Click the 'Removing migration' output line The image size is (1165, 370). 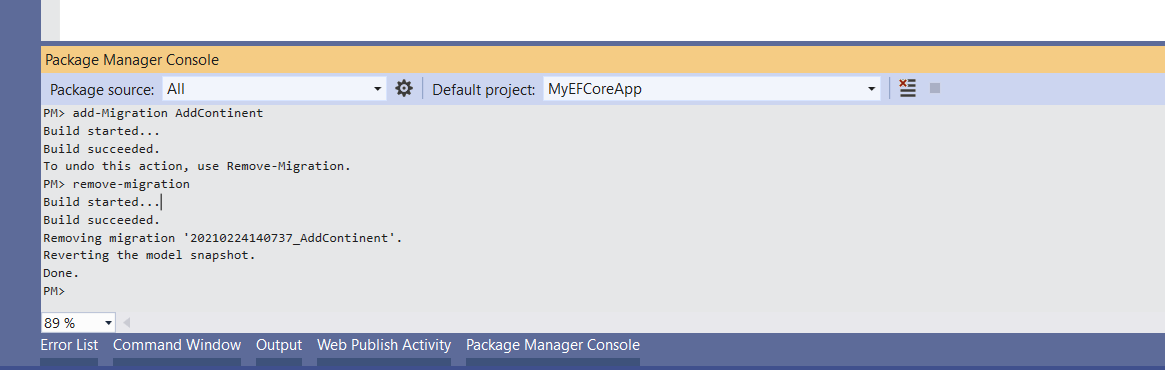click(223, 238)
